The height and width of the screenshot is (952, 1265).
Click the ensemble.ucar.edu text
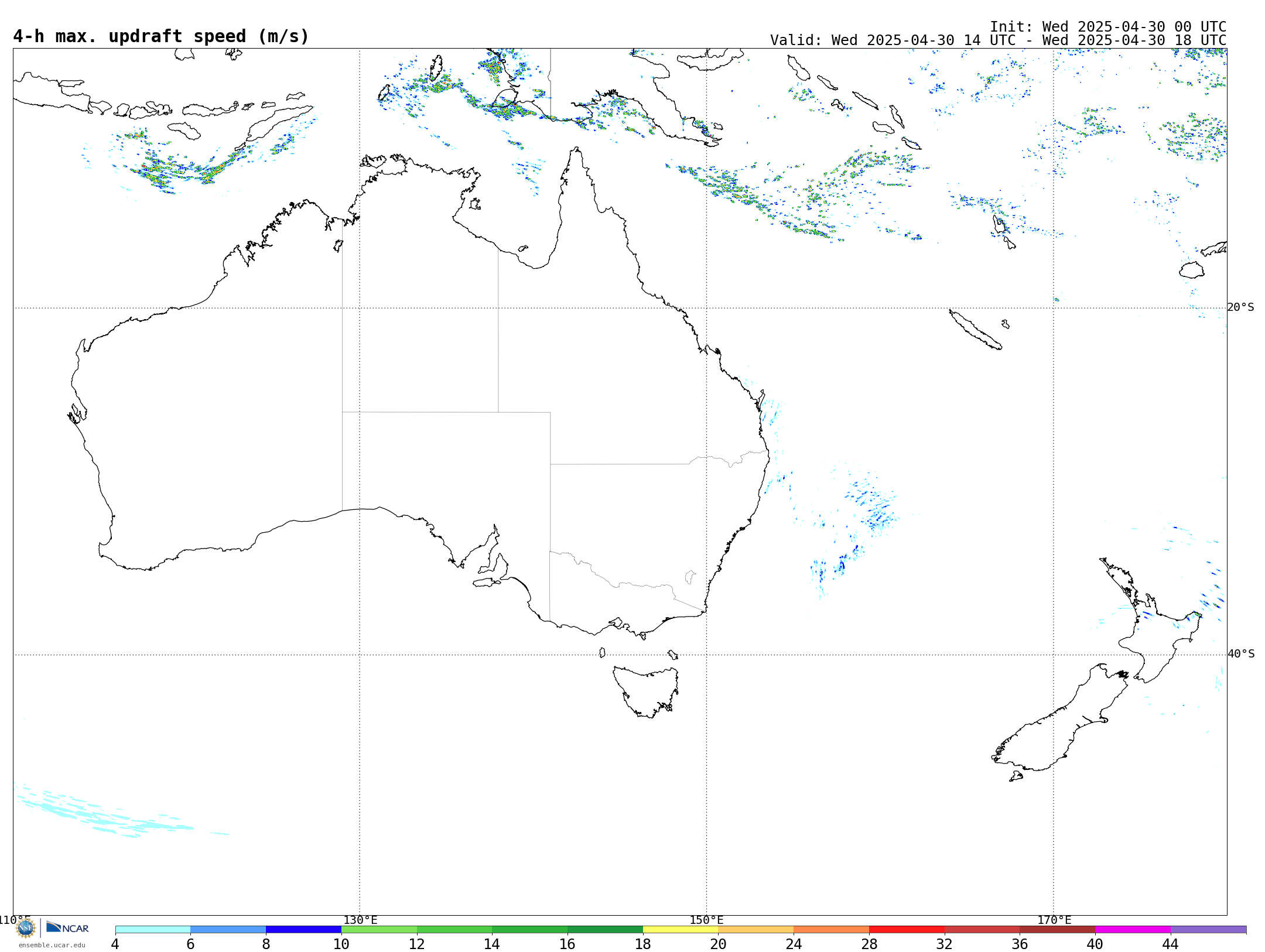52,945
